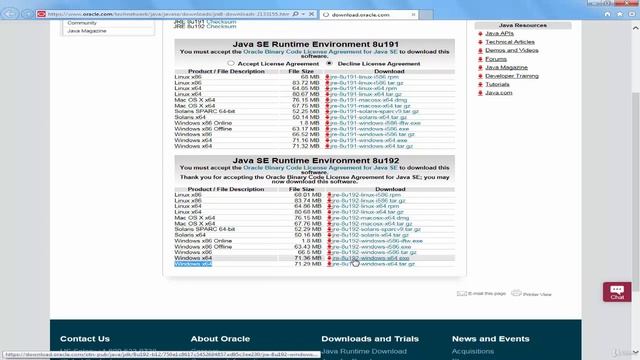
Task: Click Java Magazine in the left sidebar
Action: pyautogui.click(x=87, y=31)
